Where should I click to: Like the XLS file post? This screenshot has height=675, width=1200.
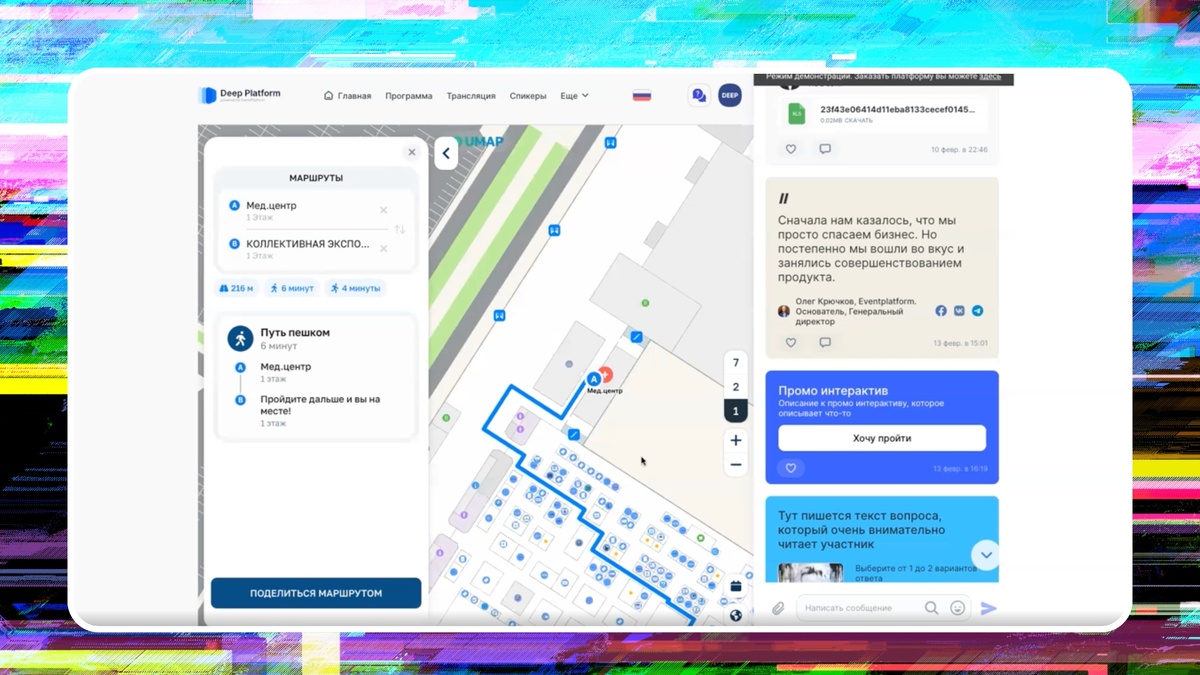tap(791, 149)
